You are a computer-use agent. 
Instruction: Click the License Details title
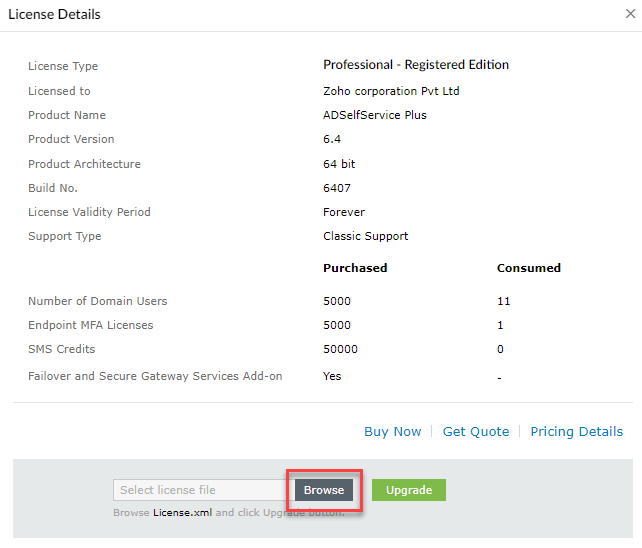(54, 15)
